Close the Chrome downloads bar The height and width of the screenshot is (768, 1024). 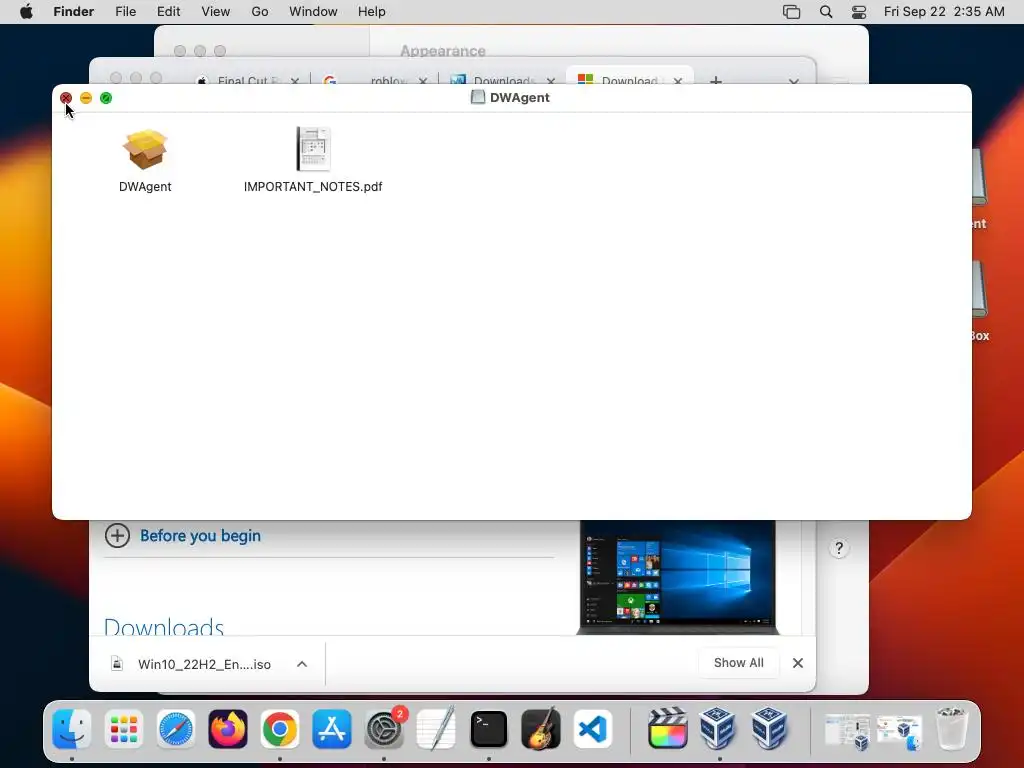click(797, 663)
